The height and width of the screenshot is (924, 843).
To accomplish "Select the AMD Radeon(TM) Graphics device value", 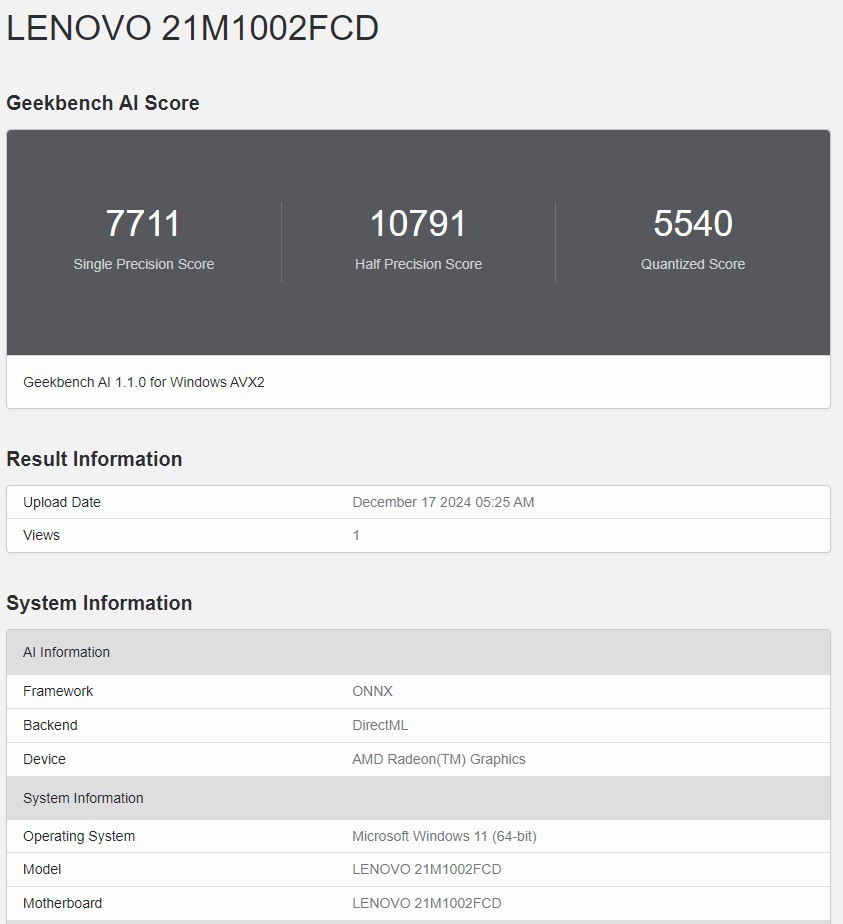I will 438,759.
